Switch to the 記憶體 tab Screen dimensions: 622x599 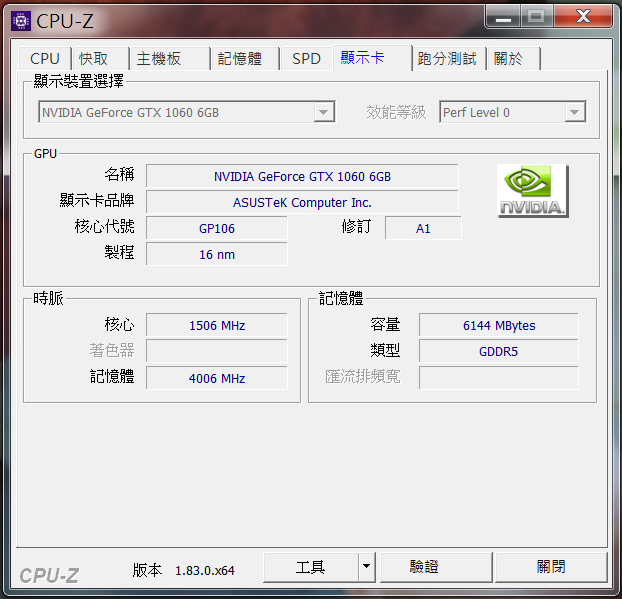point(245,59)
